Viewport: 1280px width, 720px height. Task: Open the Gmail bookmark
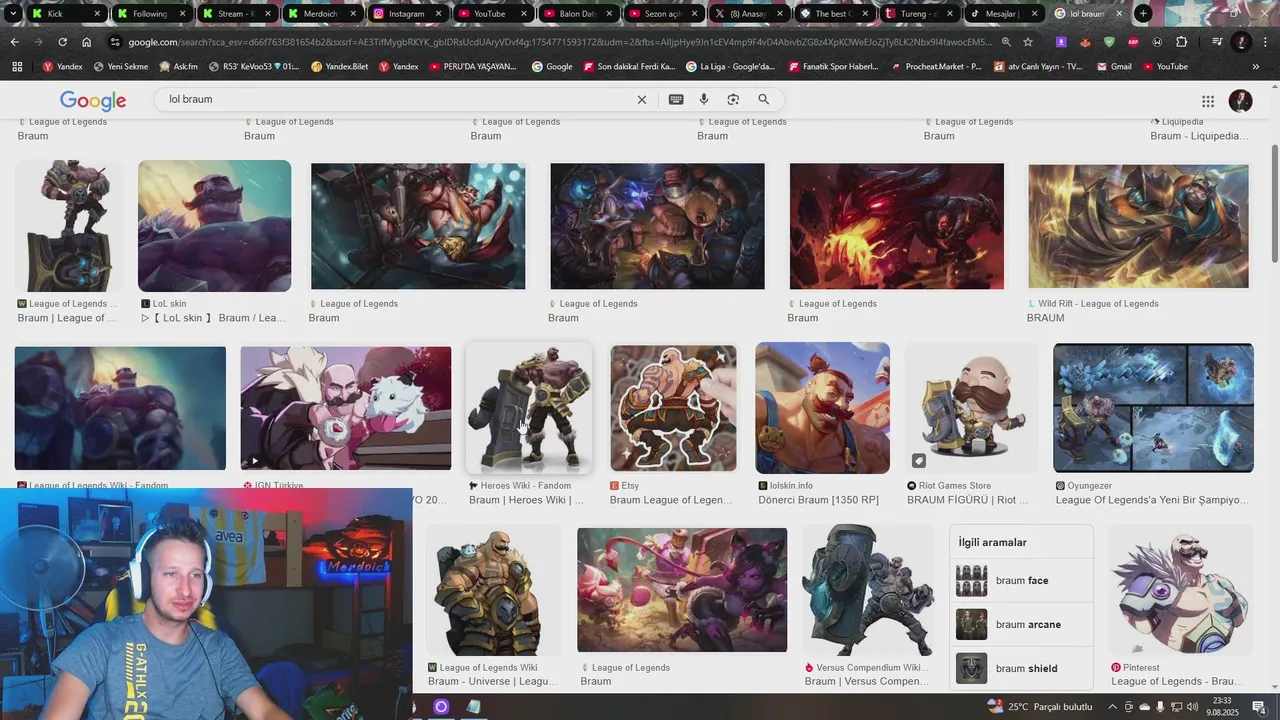click(x=1114, y=67)
